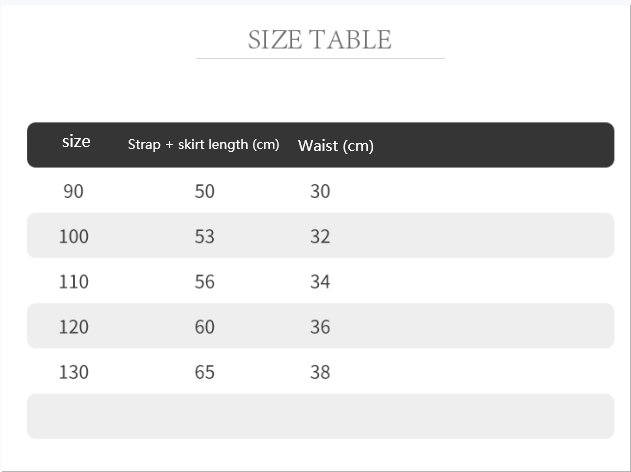Screen dimensions: 631x472
Task: Click skirt length value 60
Action: [204, 327]
